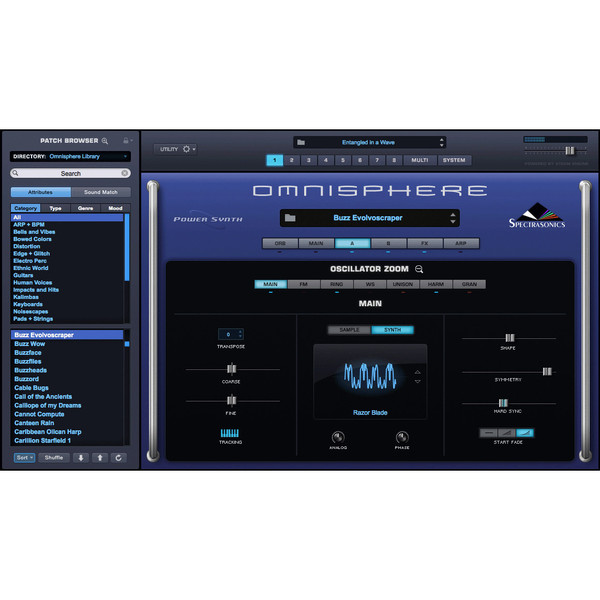Click the Patch Browser magnifier zoom icon
Viewport: 600px width, 600px height.
pyautogui.click(x=105, y=141)
